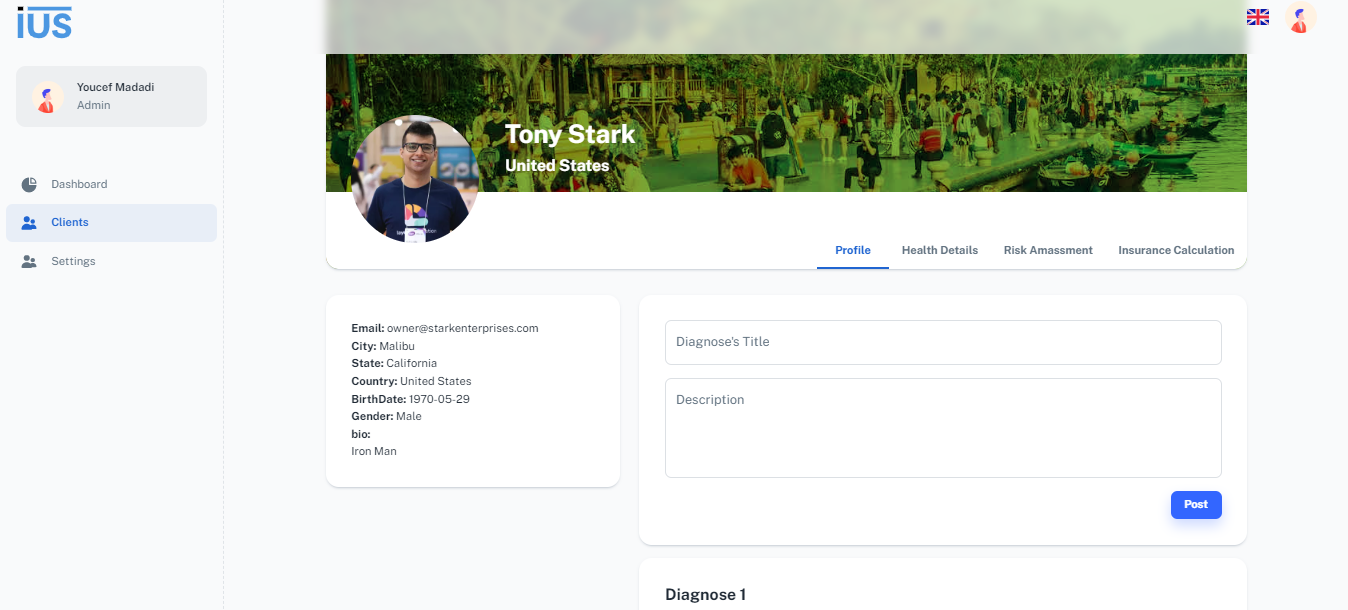The image size is (1348, 610).
Task: Switch to the Health Details tab
Action: [x=940, y=250]
